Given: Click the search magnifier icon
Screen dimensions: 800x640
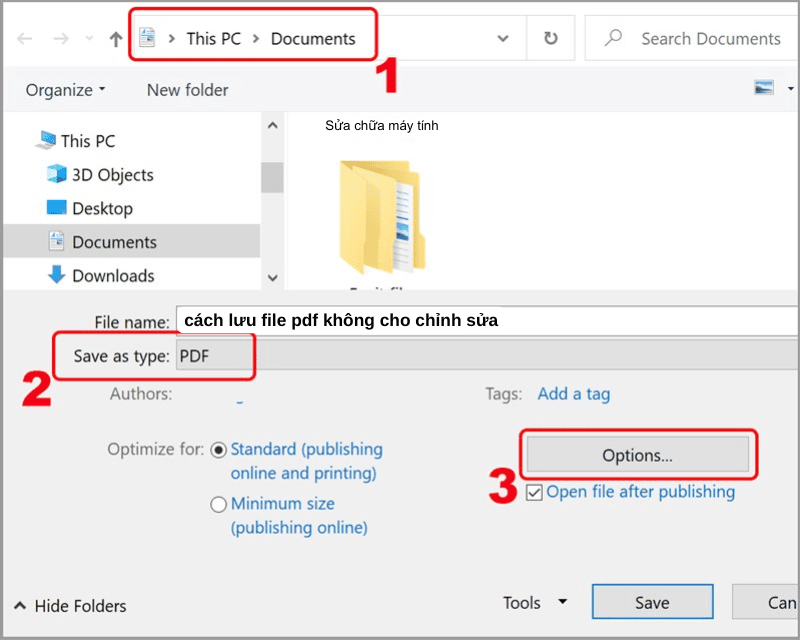Looking at the screenshot, I should coord(614,39).
